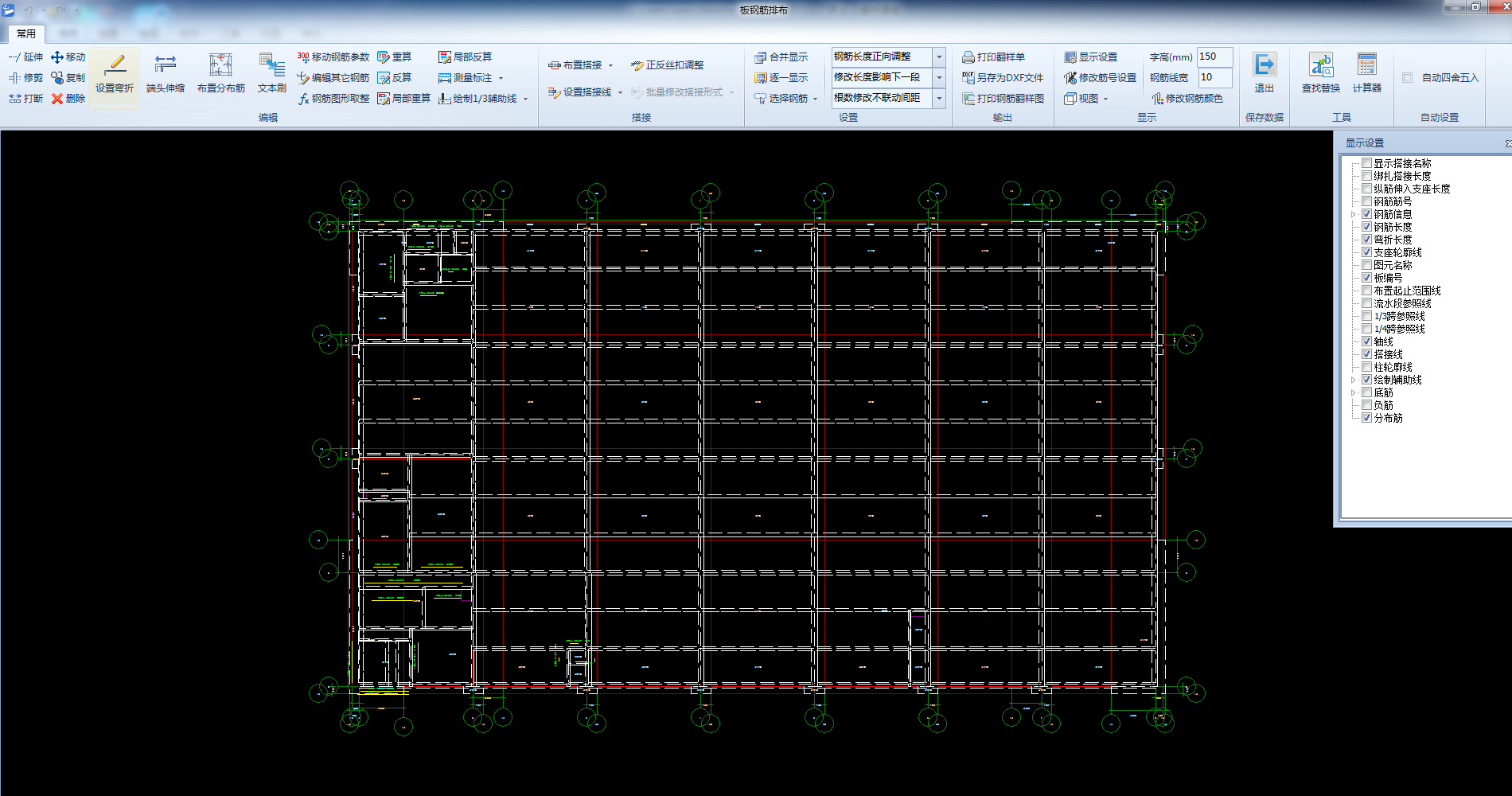Save drawing via 另存为DXF文件
This screenshot has width=1512, height=796.
(x=1003, y=78)
